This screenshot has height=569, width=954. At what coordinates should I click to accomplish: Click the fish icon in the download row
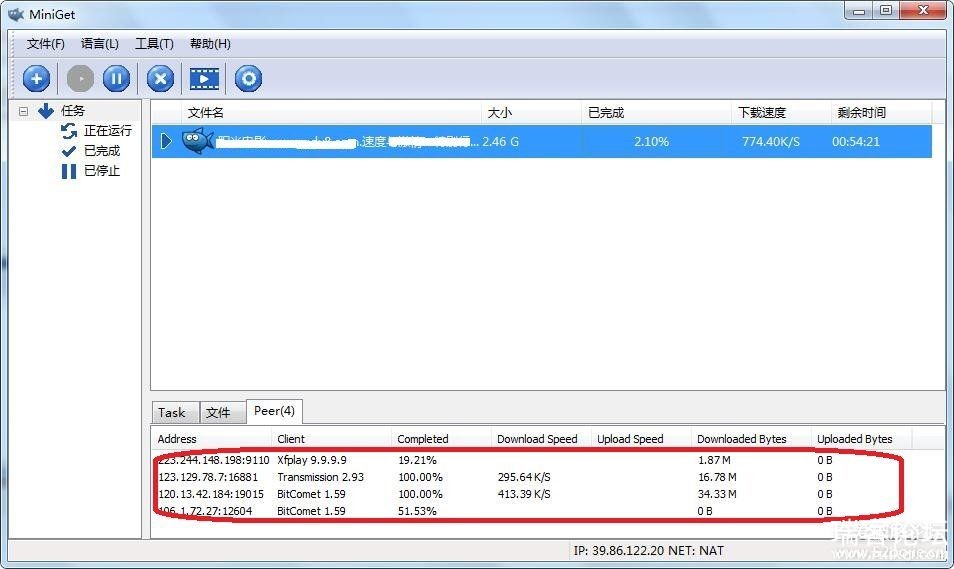point(198,141)
